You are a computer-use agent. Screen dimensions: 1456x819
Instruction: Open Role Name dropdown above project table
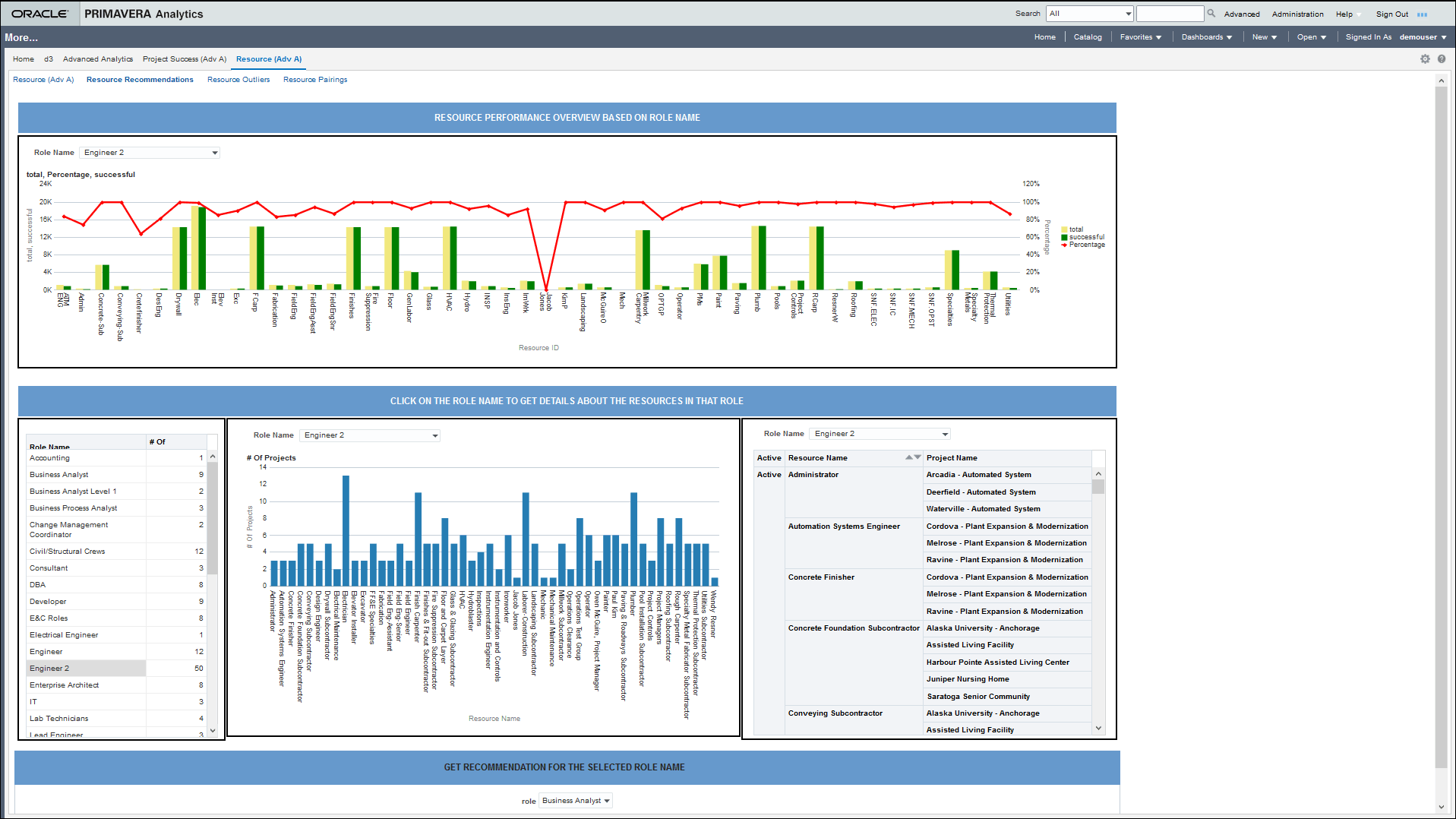[x=880, y=434]
